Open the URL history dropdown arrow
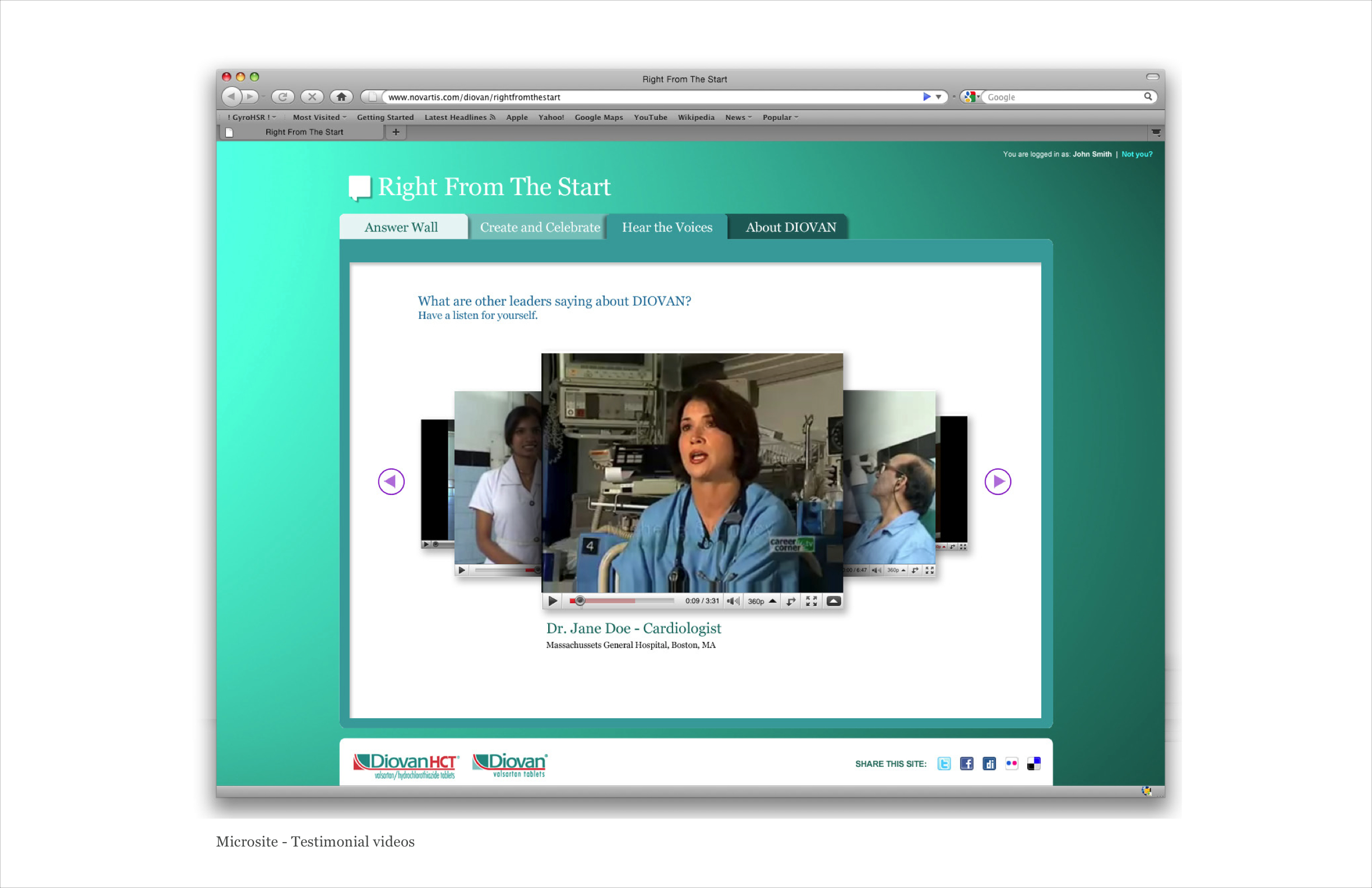 click(939, 97)
